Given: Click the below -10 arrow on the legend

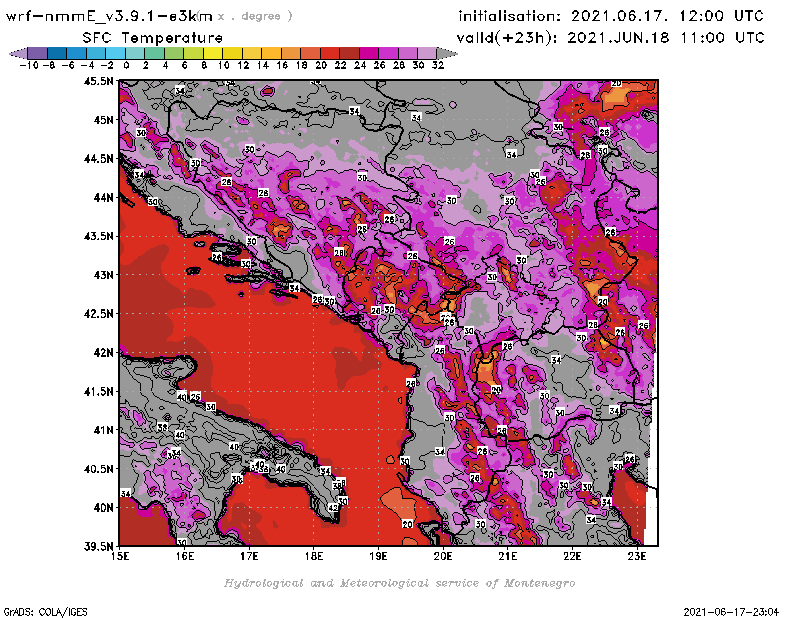Looking at the screenshot, I should click(x=18, y=53).
